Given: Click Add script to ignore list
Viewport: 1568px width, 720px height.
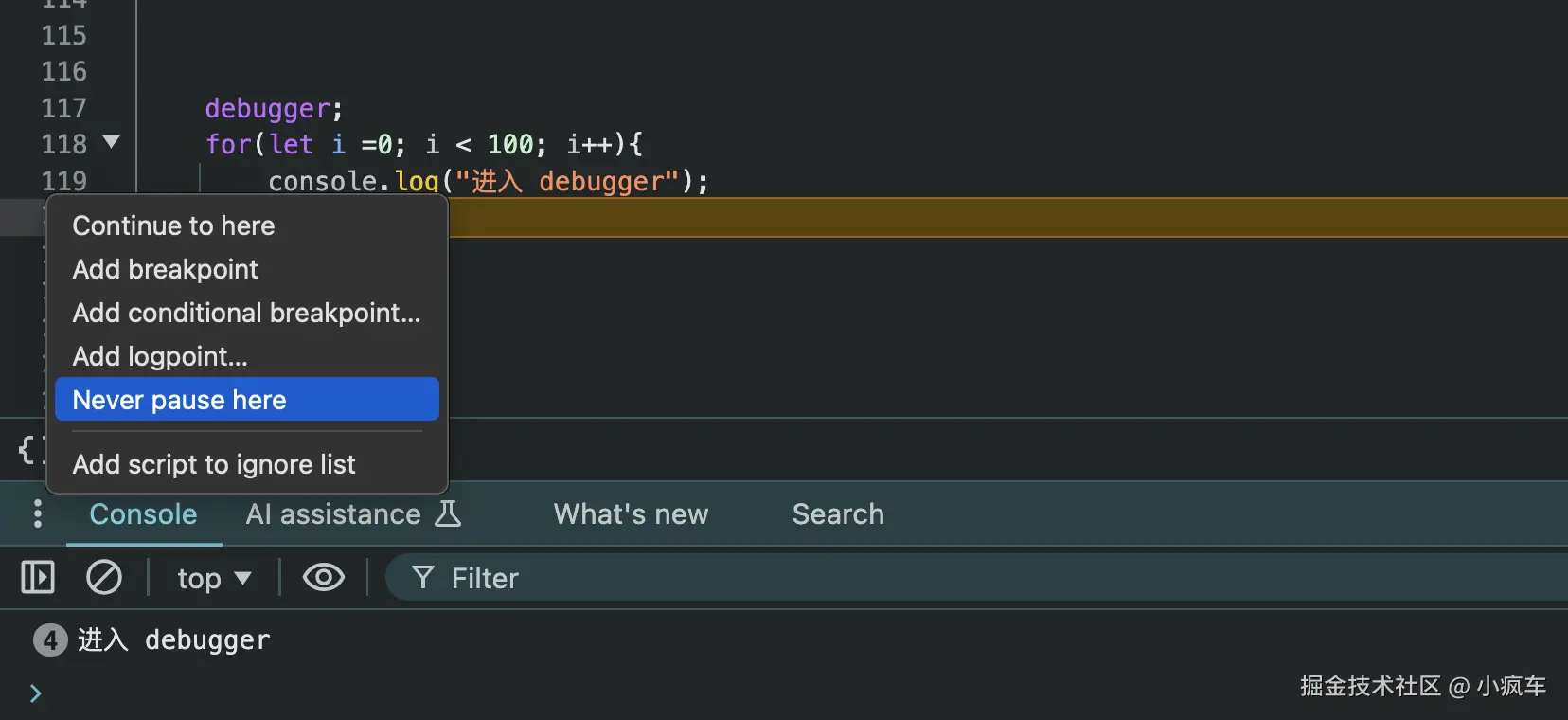Looking at the screenshot, I should (x=214, y=464).
